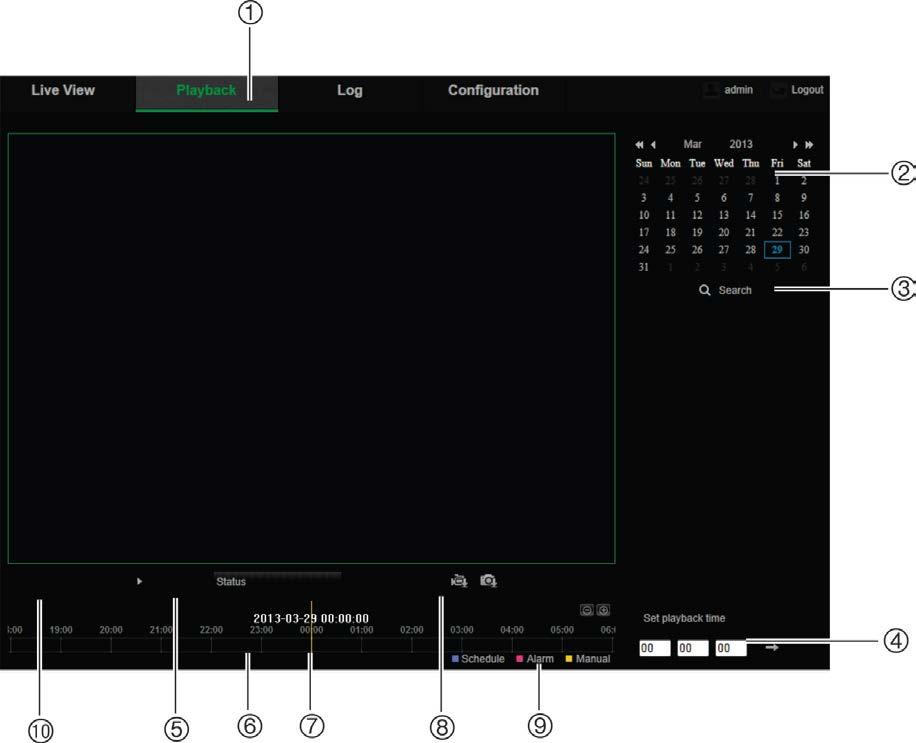Viewport: 916px width, 743px height.
Task: Open the Log tab
Action: [349, 91]
